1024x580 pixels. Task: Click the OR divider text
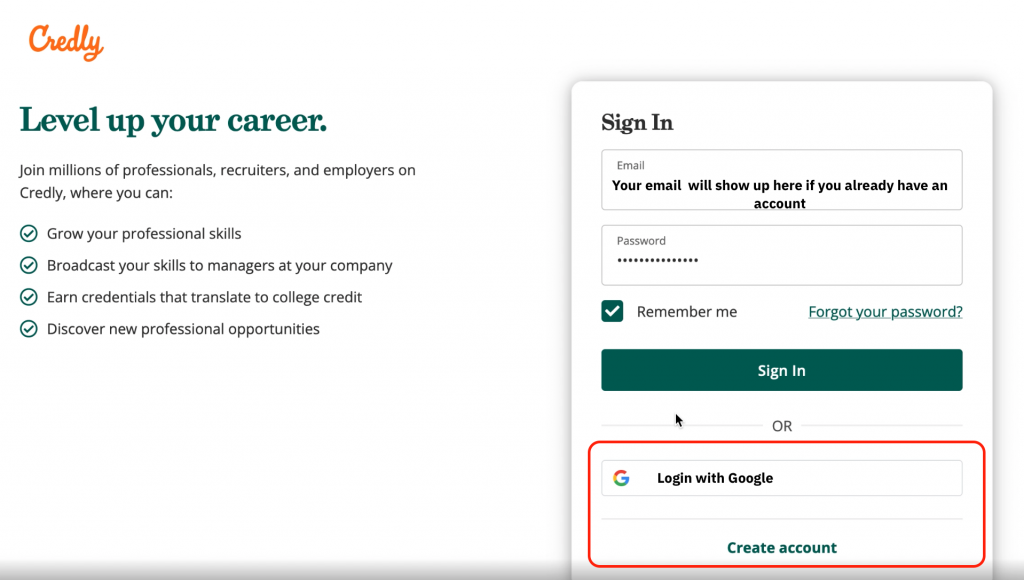coord(782,426)
